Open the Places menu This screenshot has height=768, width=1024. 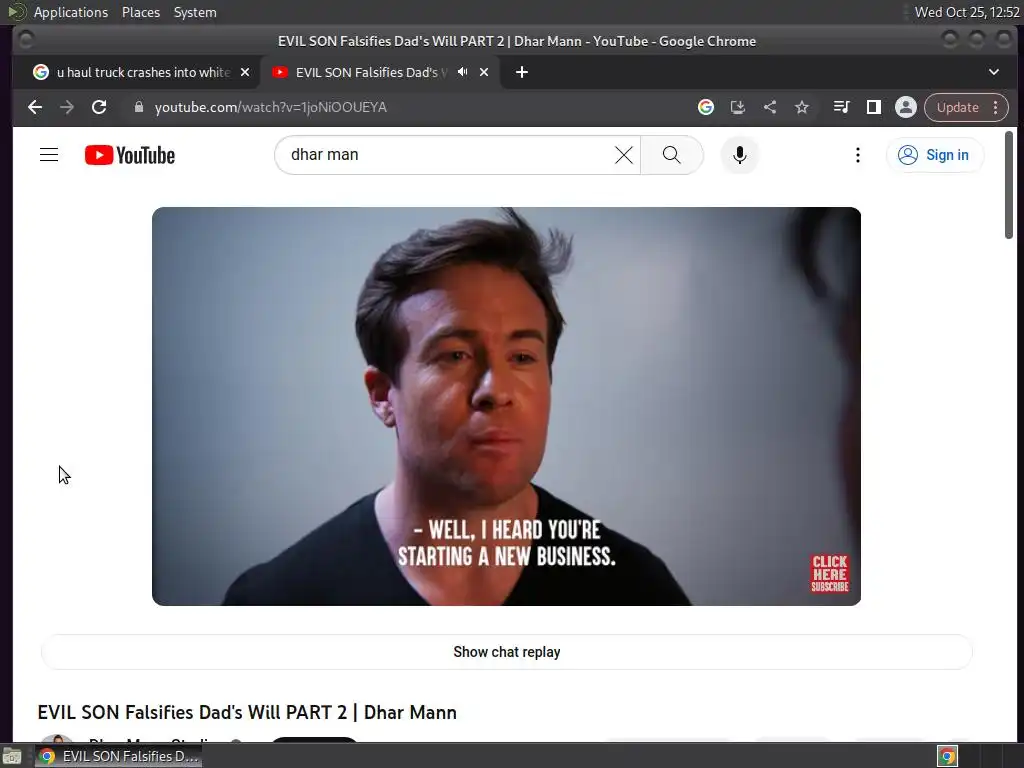click(141, 12)
